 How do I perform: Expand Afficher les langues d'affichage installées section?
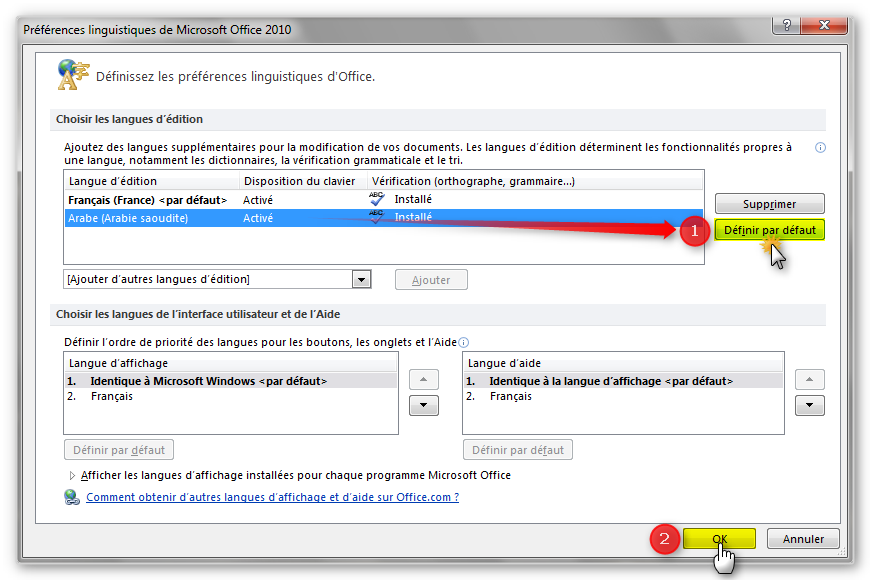(72, 476)
